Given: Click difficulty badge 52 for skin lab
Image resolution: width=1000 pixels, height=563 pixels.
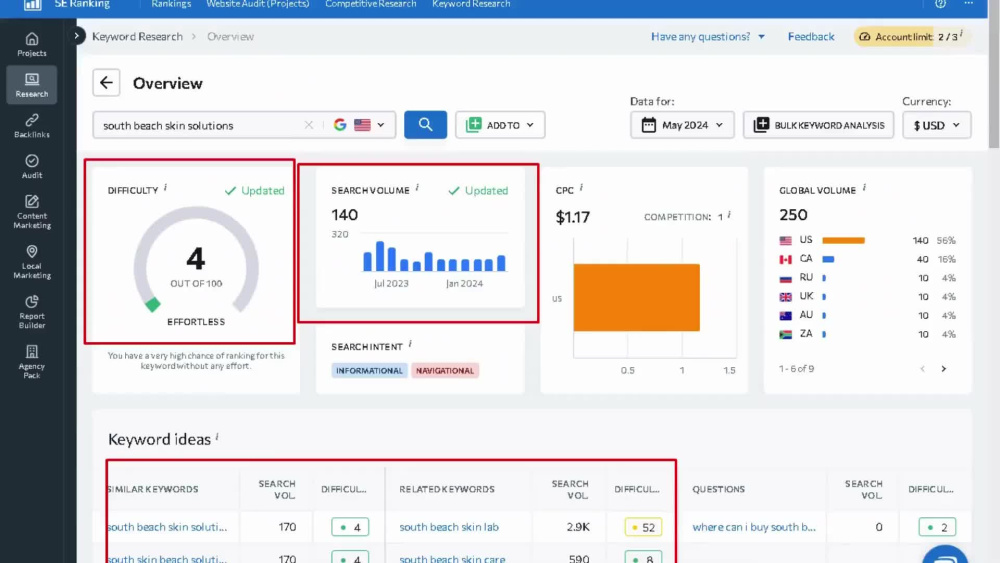Looking at the screenshot, I should coord(643,527).
